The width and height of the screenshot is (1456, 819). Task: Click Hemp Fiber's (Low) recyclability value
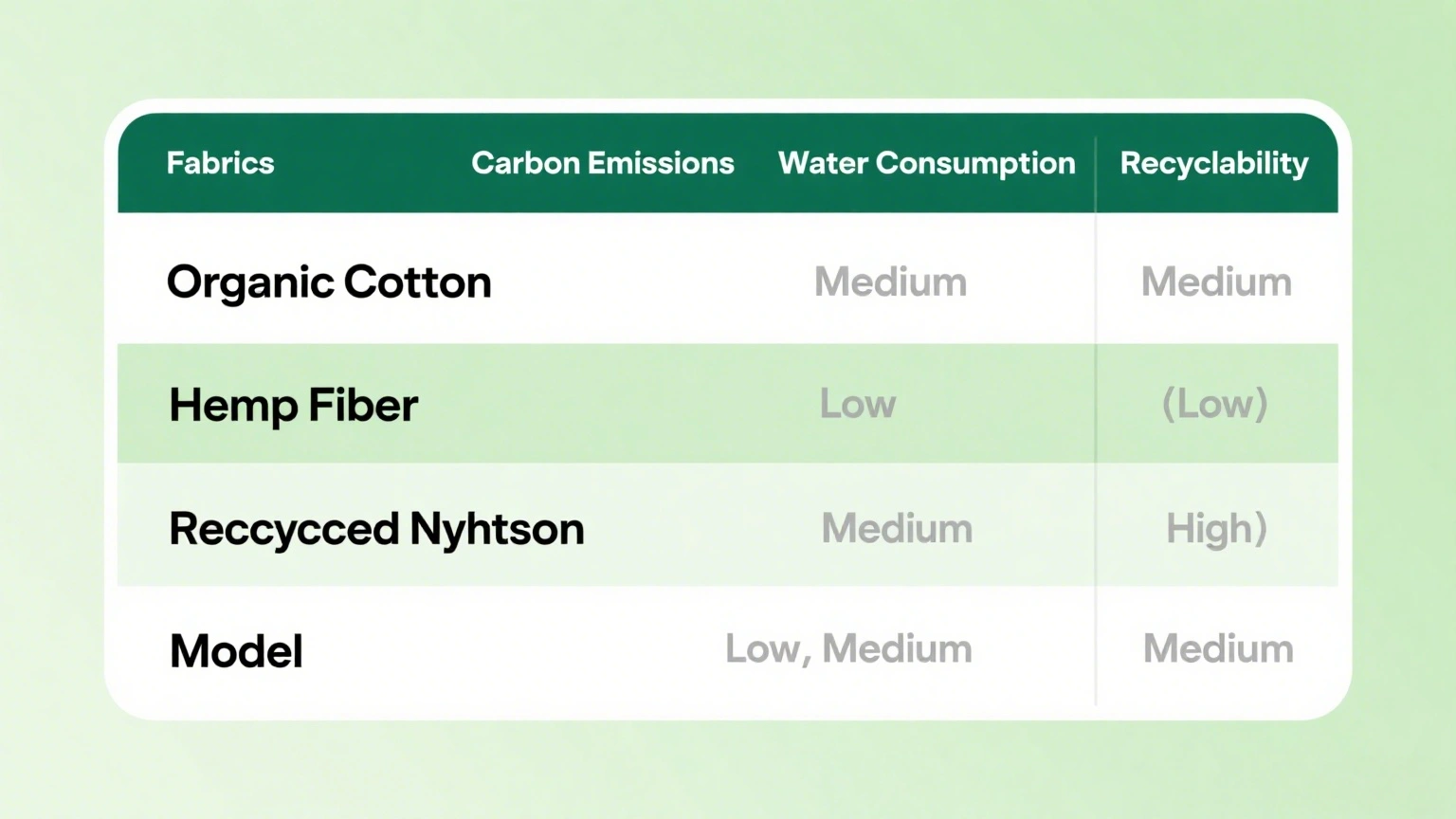pos(1214,405)
